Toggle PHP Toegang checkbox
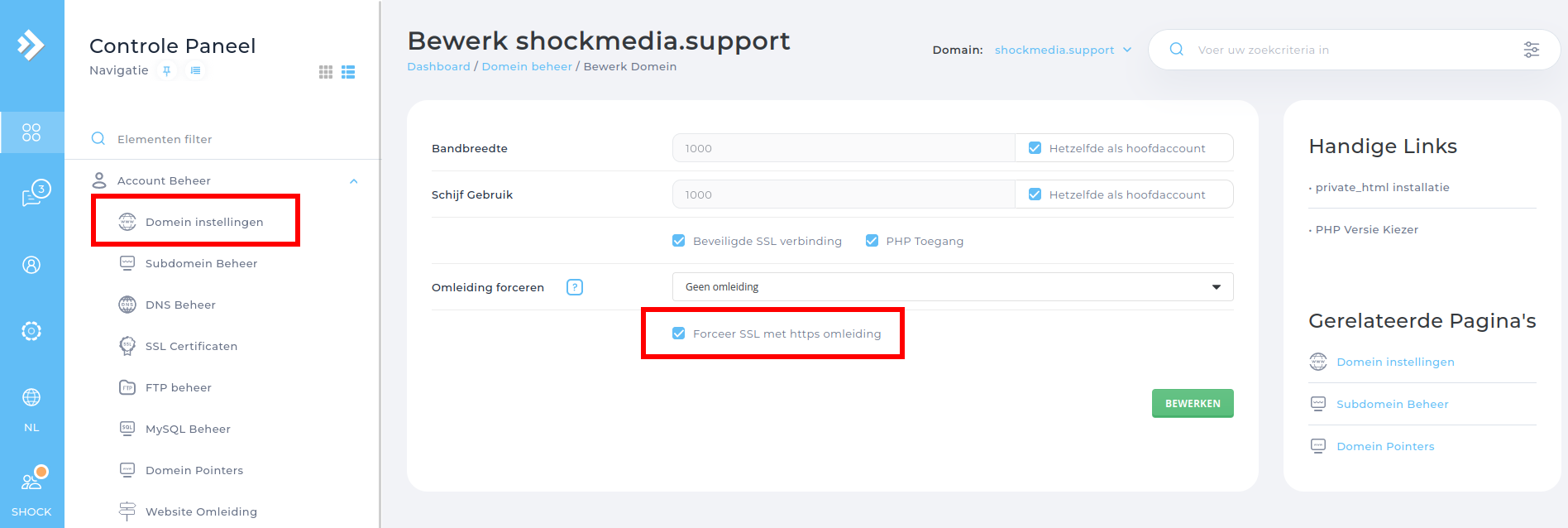The height and width of the screenshot is (528, 1568). pyautogui.click(x=872, y=241)
